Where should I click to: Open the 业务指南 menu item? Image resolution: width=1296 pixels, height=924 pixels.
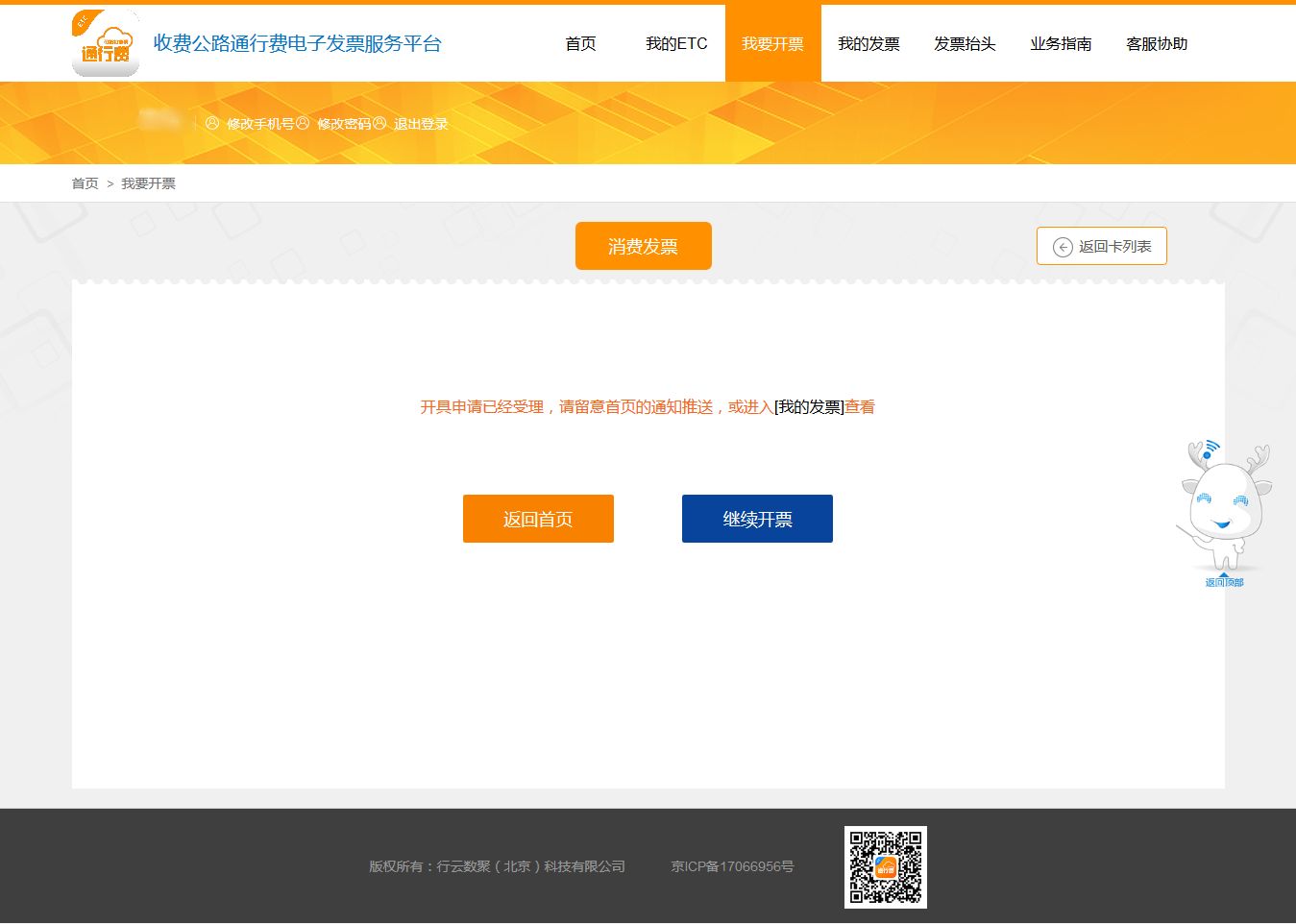tap(1061, 44)
